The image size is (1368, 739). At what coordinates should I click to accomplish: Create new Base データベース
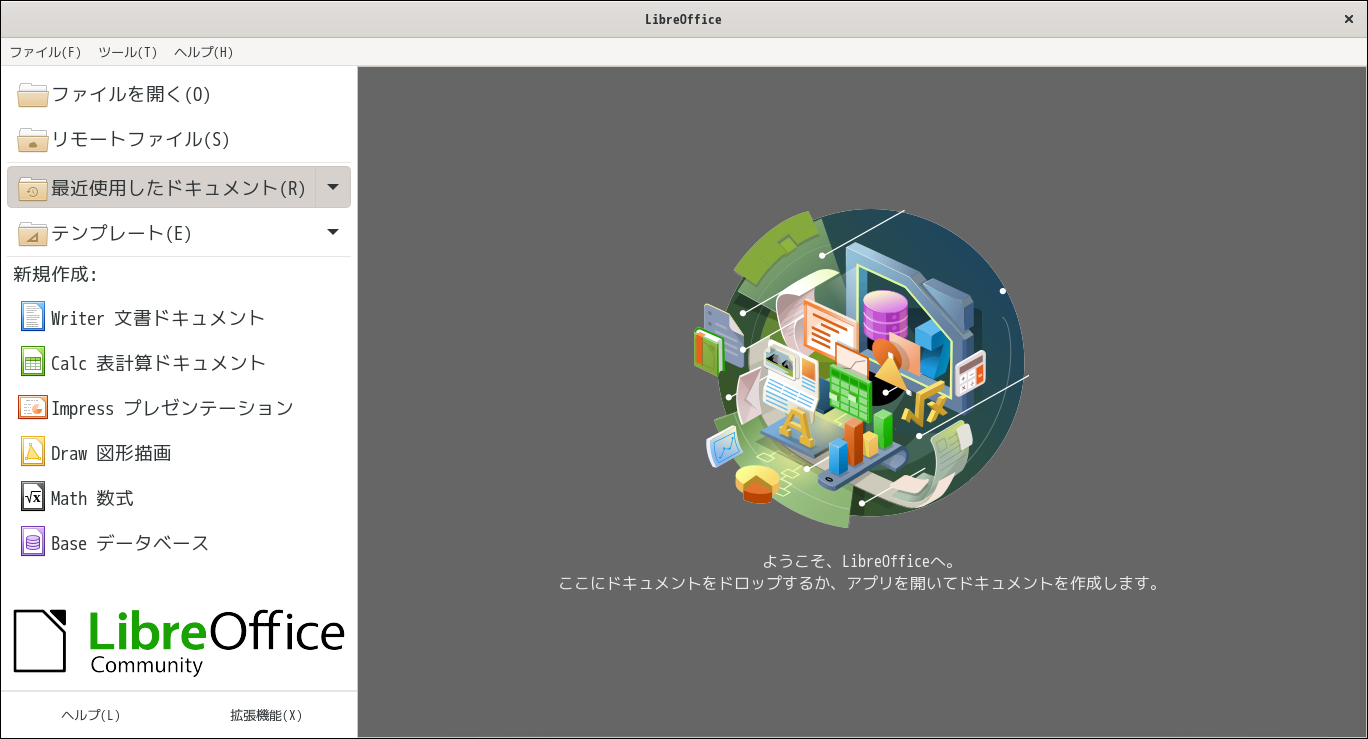pos(179,542)
